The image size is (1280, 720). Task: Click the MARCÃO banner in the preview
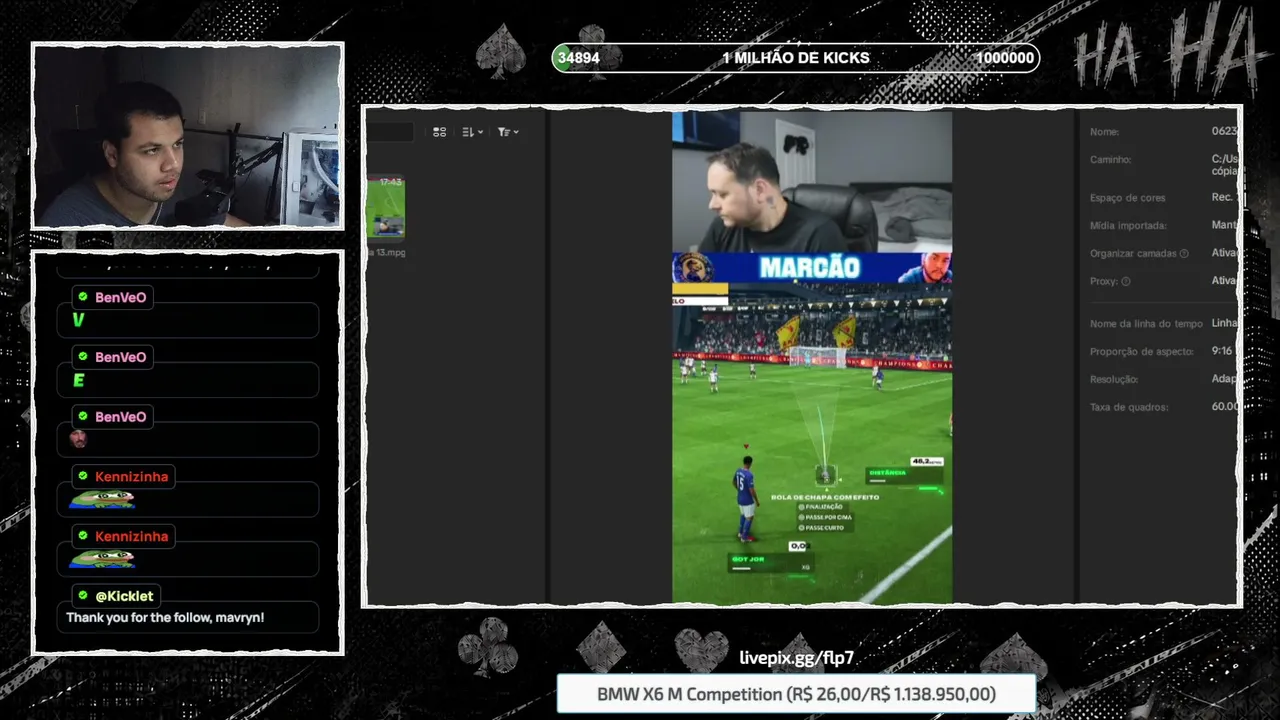[810, 267]
